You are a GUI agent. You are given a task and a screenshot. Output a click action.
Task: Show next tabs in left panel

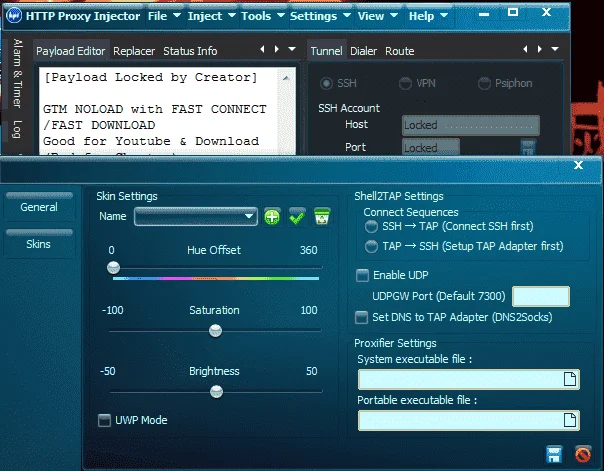coord(277,49)
